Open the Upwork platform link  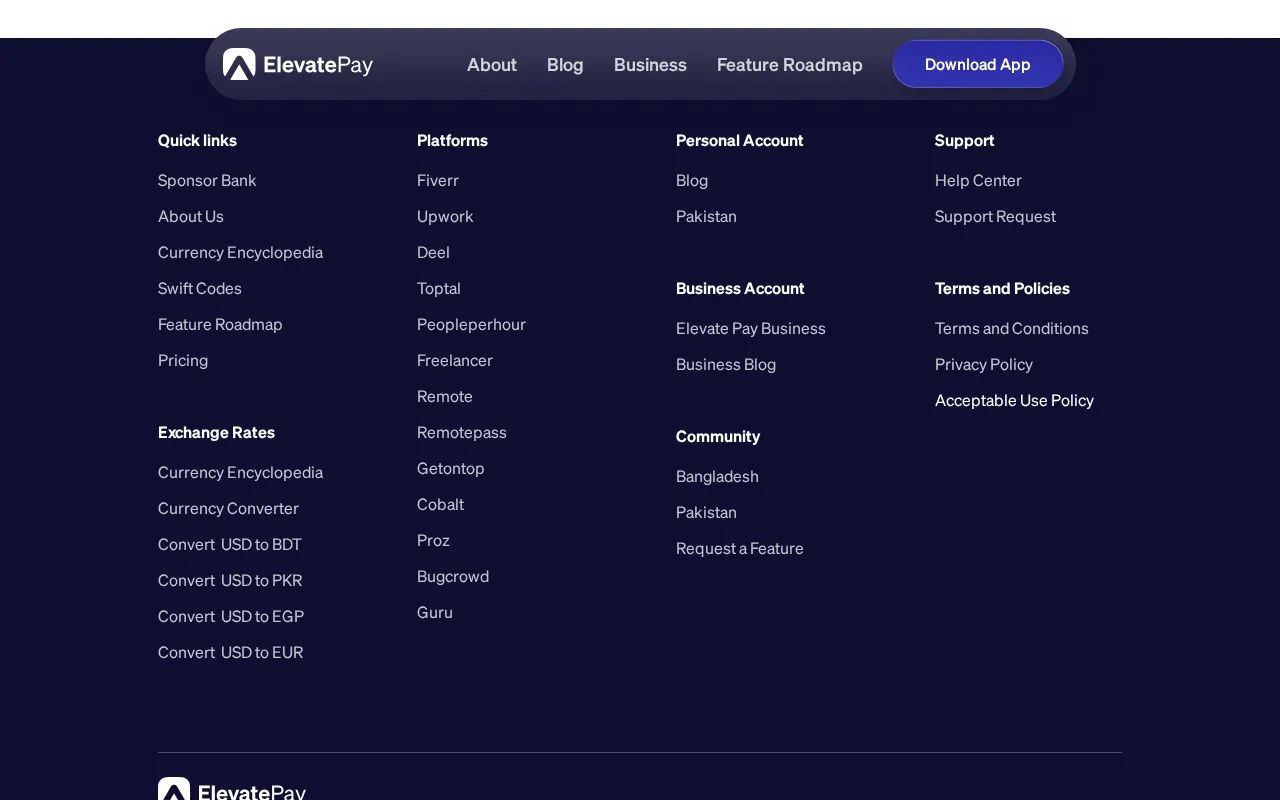[x=445, y=216]
